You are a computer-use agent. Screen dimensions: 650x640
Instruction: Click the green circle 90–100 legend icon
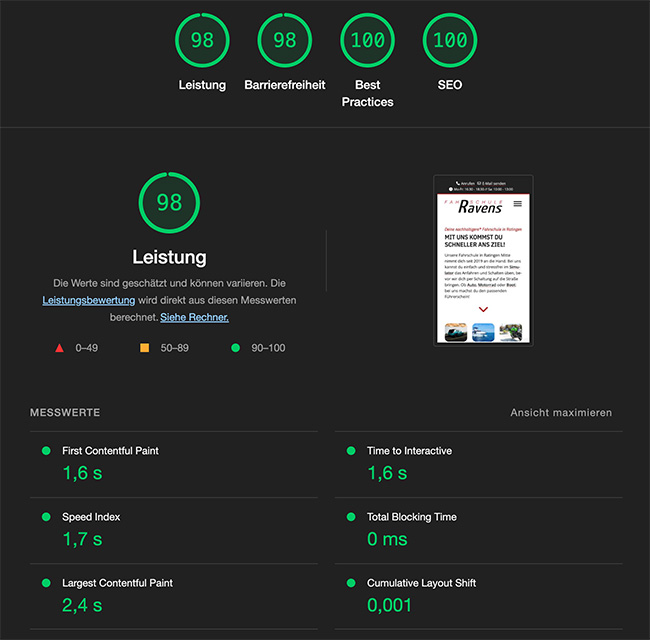[236, 348]
